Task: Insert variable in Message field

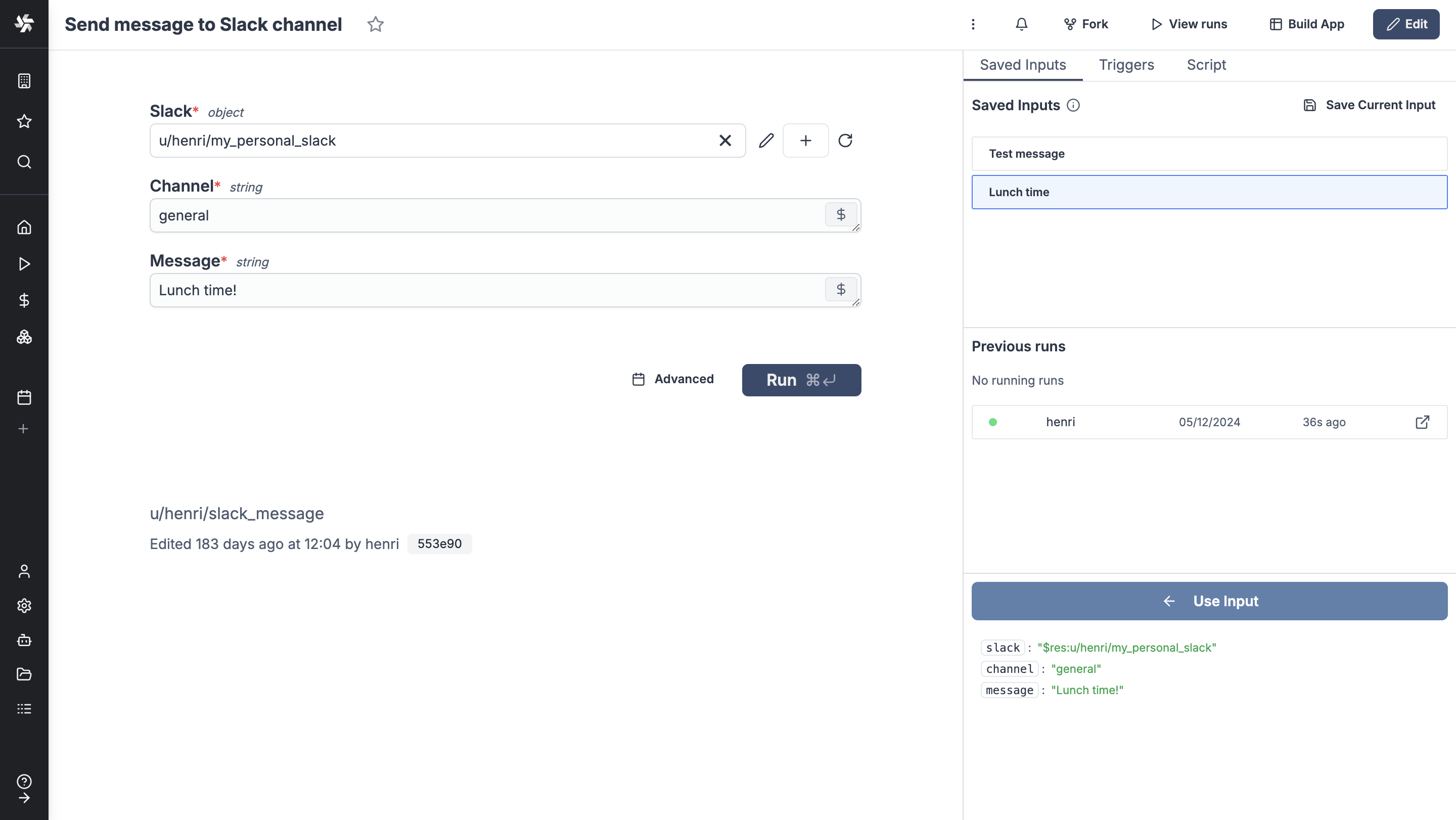Action: click(840, 289)
